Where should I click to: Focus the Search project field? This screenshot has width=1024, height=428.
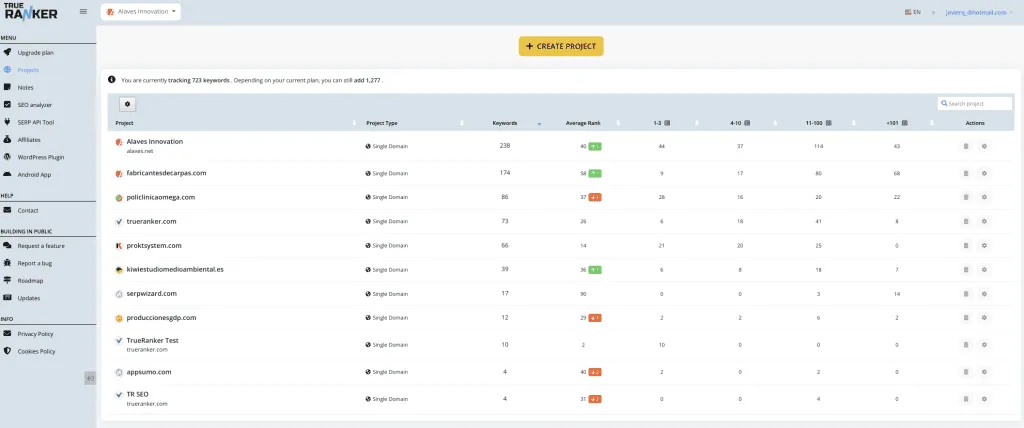click(975, 103)
